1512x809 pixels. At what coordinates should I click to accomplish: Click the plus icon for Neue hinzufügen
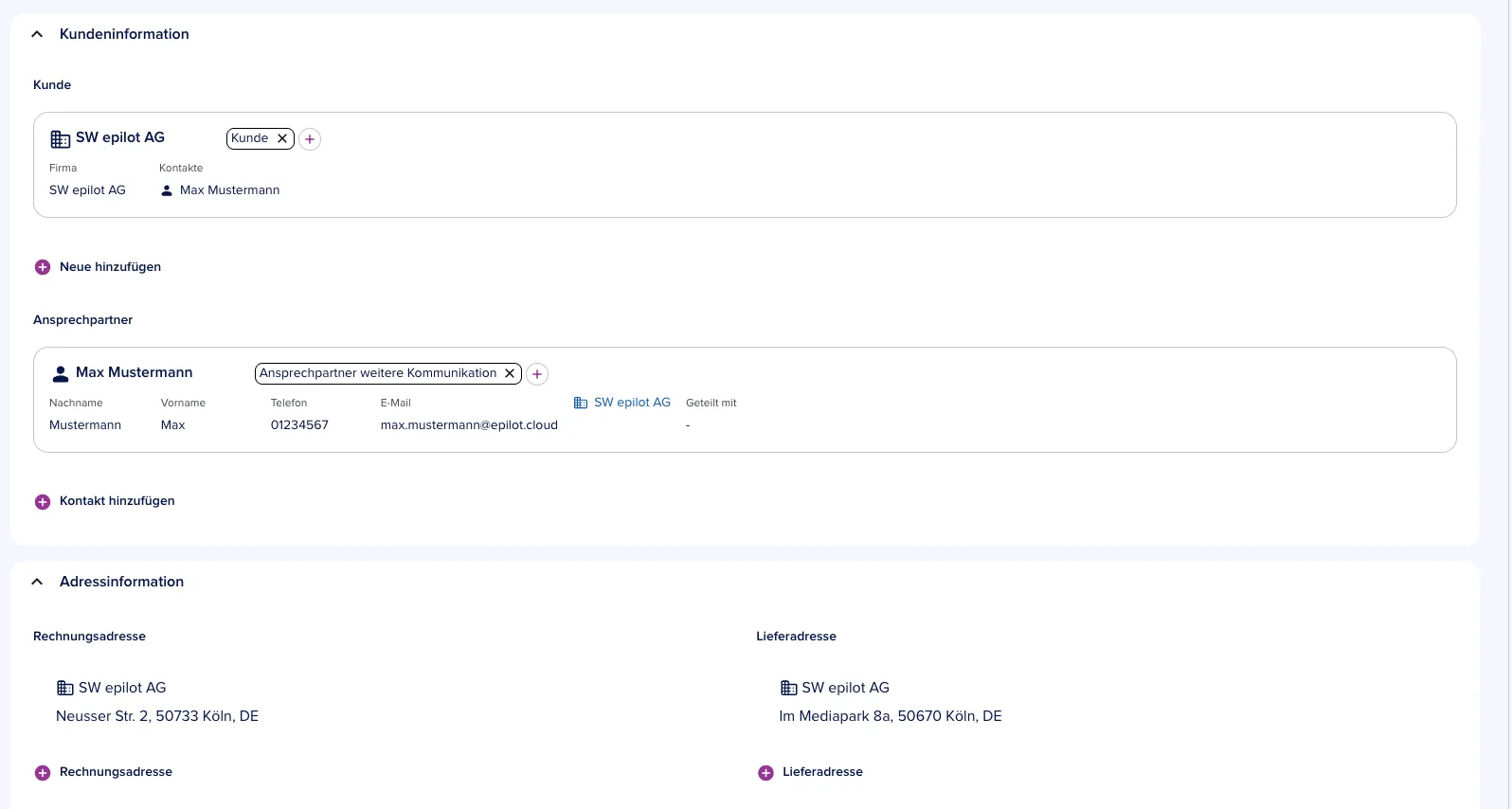click(x=43, y=267)
